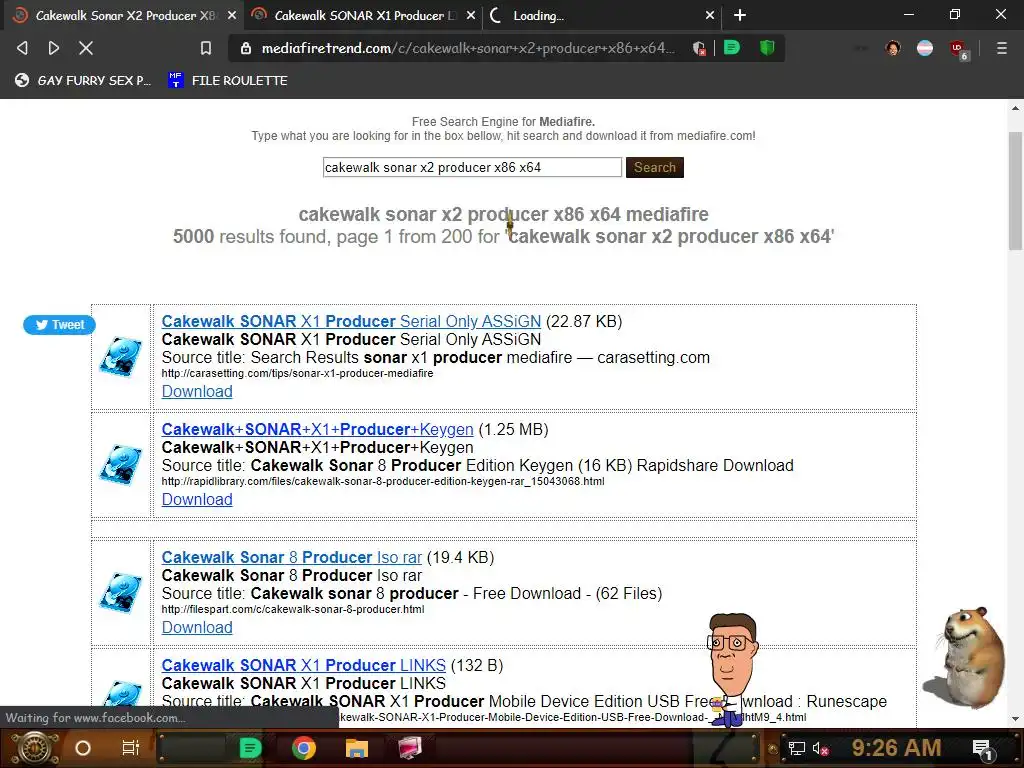Open the browser hamburger menu

tap(1001, 48)
